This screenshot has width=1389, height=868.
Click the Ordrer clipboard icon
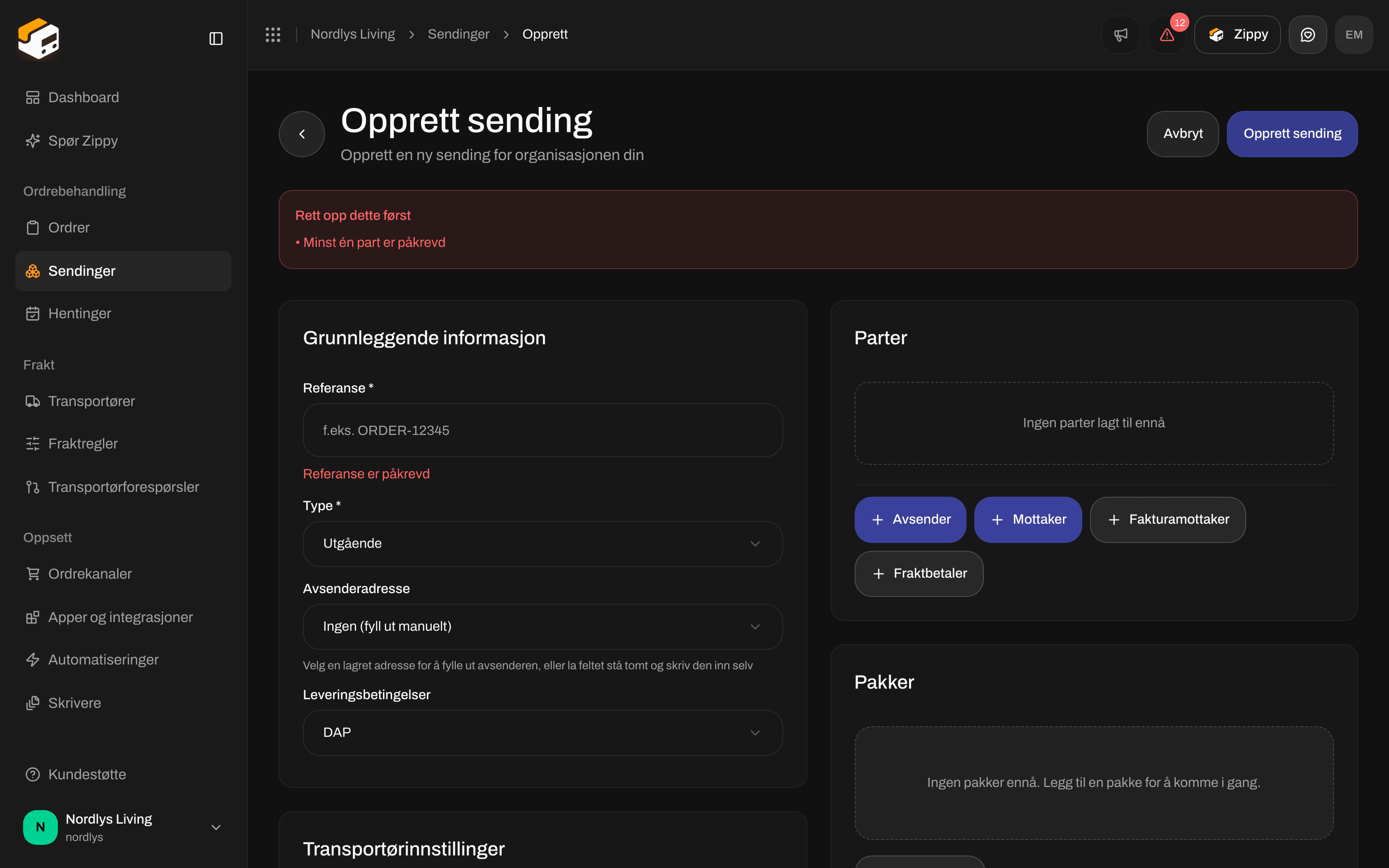coord(33,228)
